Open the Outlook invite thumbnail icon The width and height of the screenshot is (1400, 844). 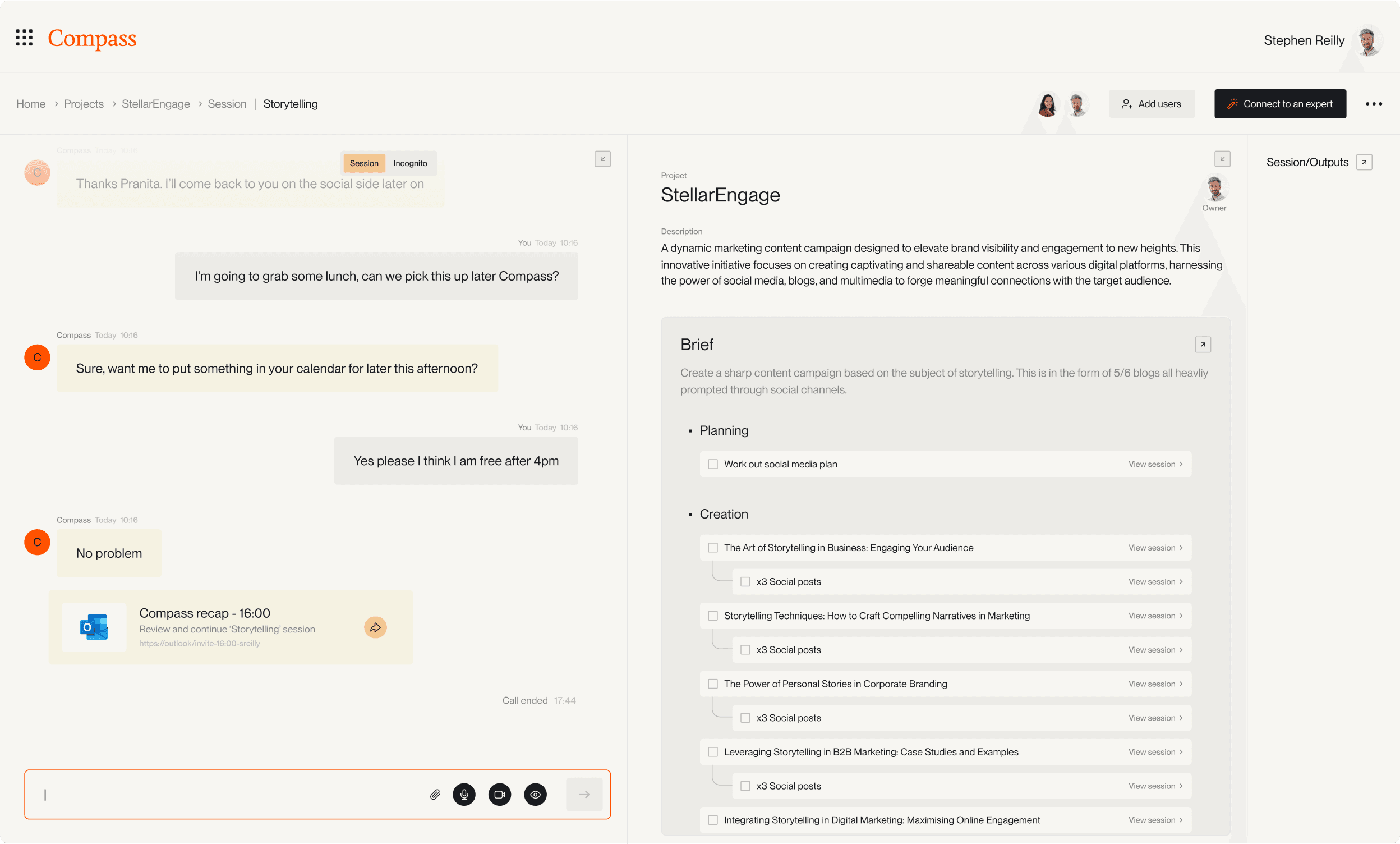(94, 627)
